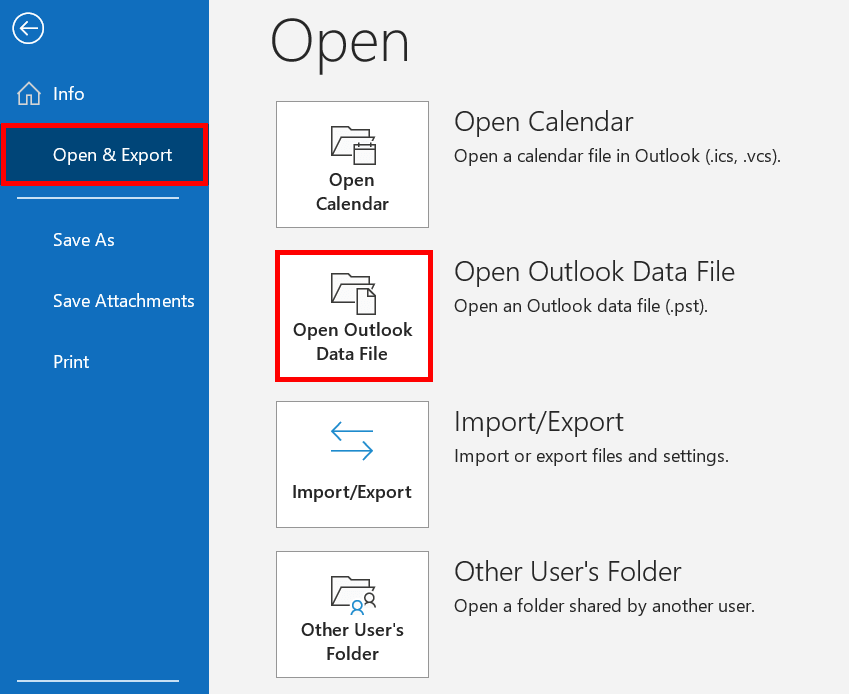
Task: Click the Open Calendar heading text
Action: (x=543, y=121)
